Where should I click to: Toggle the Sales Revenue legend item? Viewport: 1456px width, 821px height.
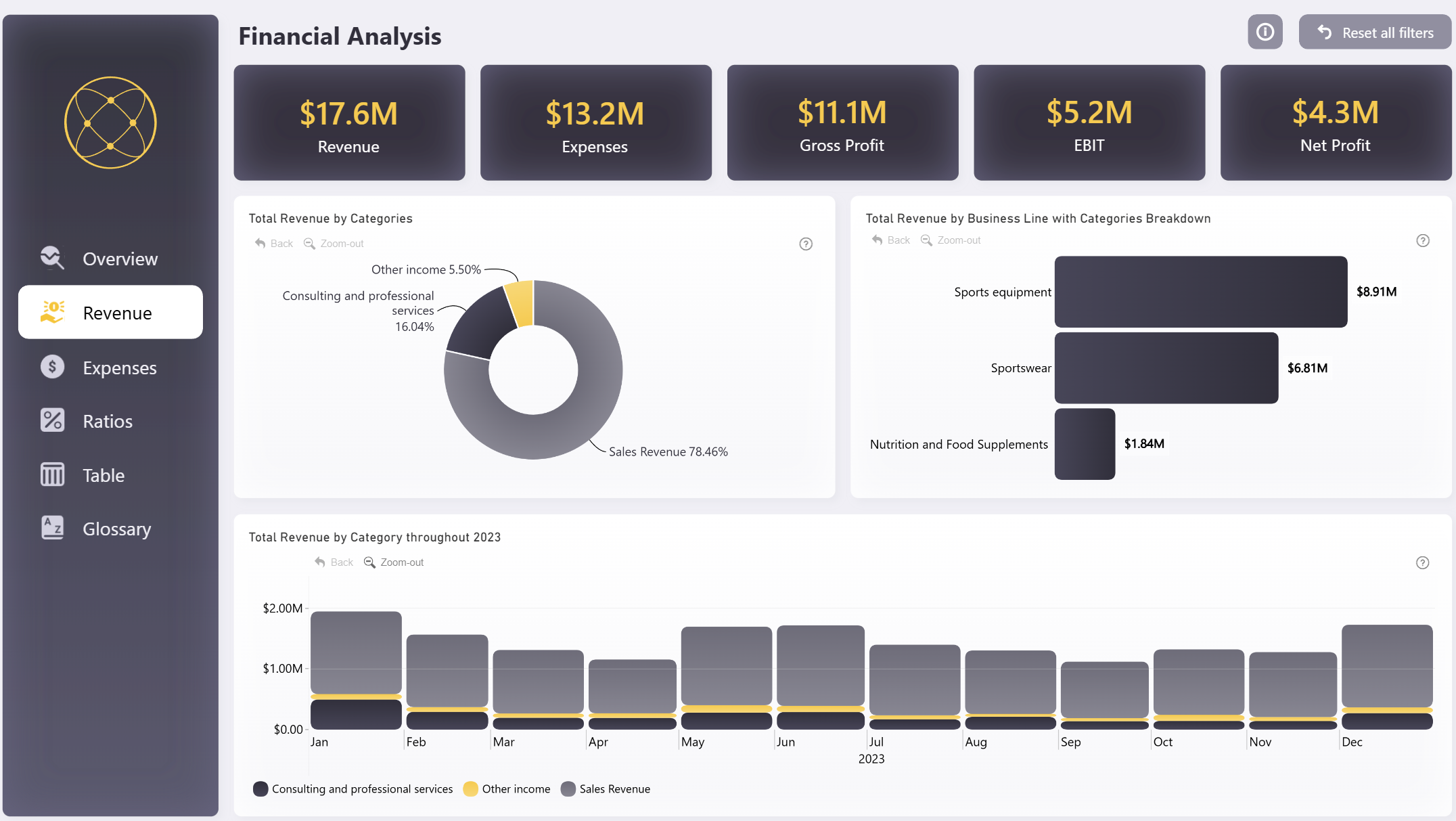pos(606,789)
